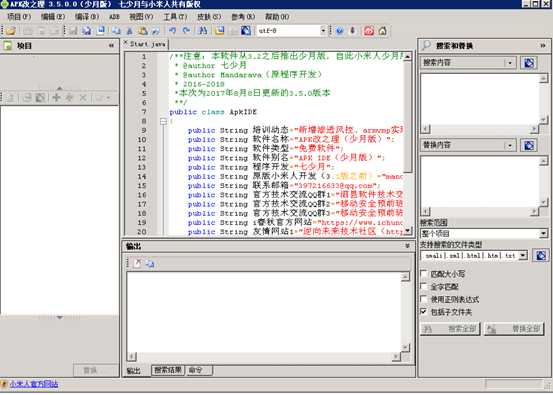Click the undo arrow in the toolbar
Screen dimensions: 553x395
pyautogui.click(x=172, y=31)
